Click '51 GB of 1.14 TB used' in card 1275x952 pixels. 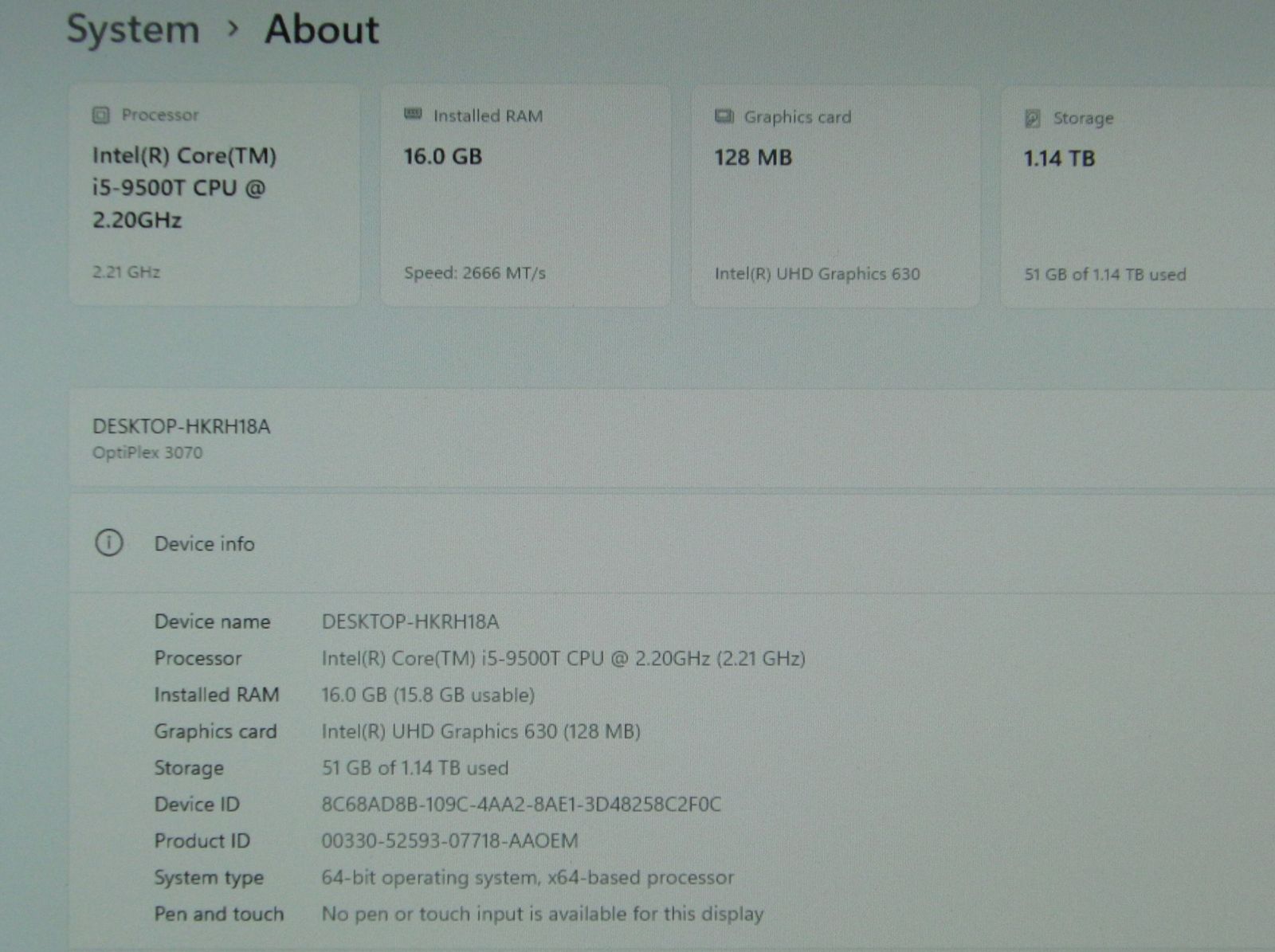pyautogui.click(x=1105, y=274)
